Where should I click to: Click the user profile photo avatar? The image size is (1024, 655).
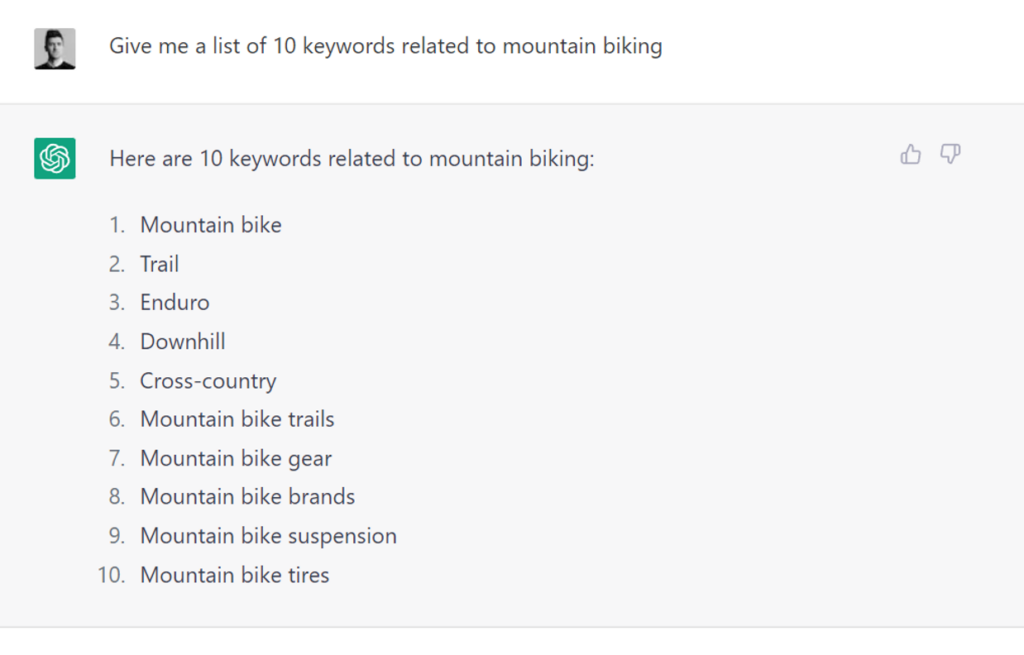[55, 48]
